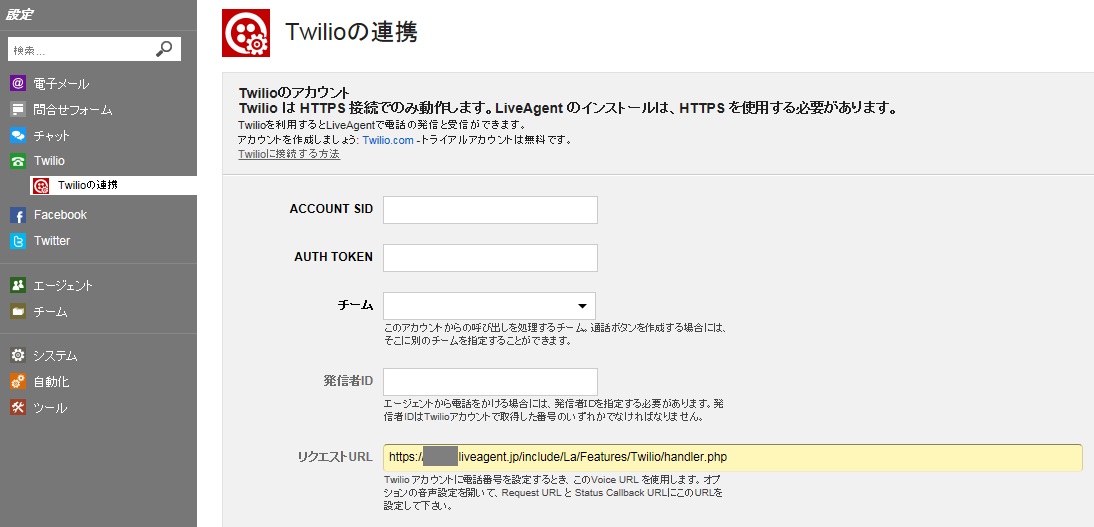Click the automation (自動化) icon
The height and width of the screenshot is (527, 1094).
pyautogui.click(x=18, y=382)
